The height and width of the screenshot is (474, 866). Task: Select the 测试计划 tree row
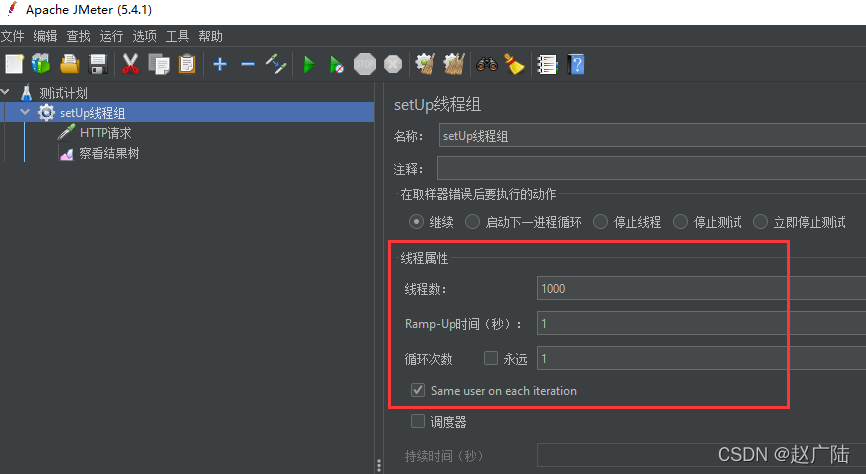pyautogui.click(x=64, y=93)
